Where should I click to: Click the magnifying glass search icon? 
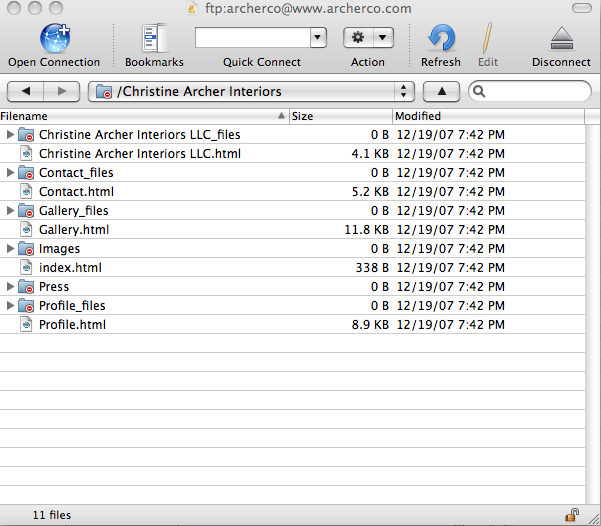[479, 92]
